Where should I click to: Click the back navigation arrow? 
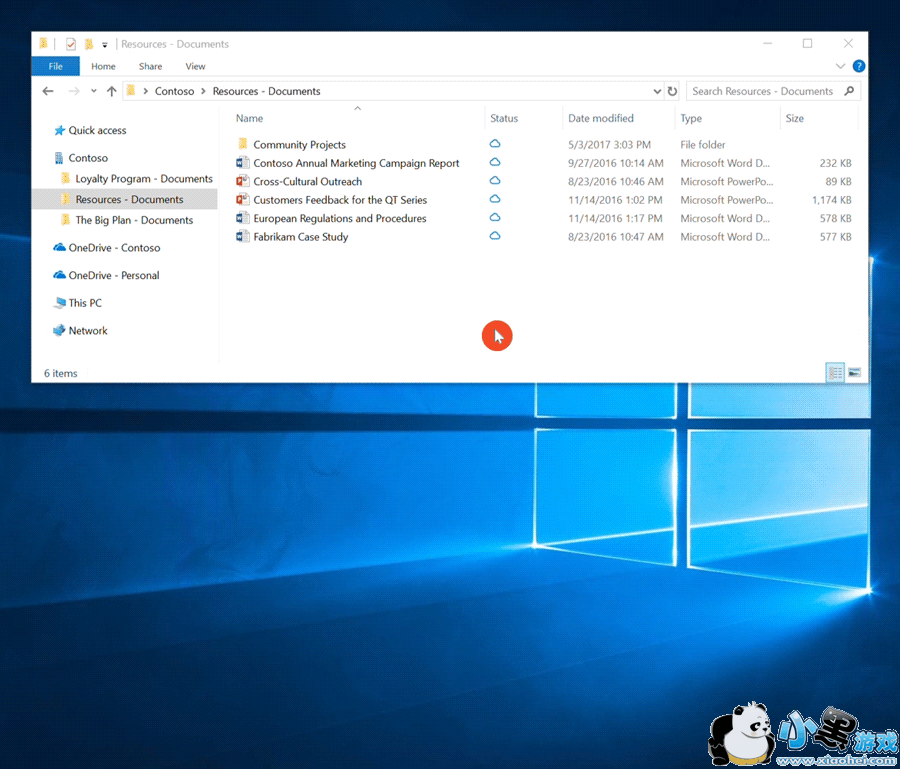48,91
